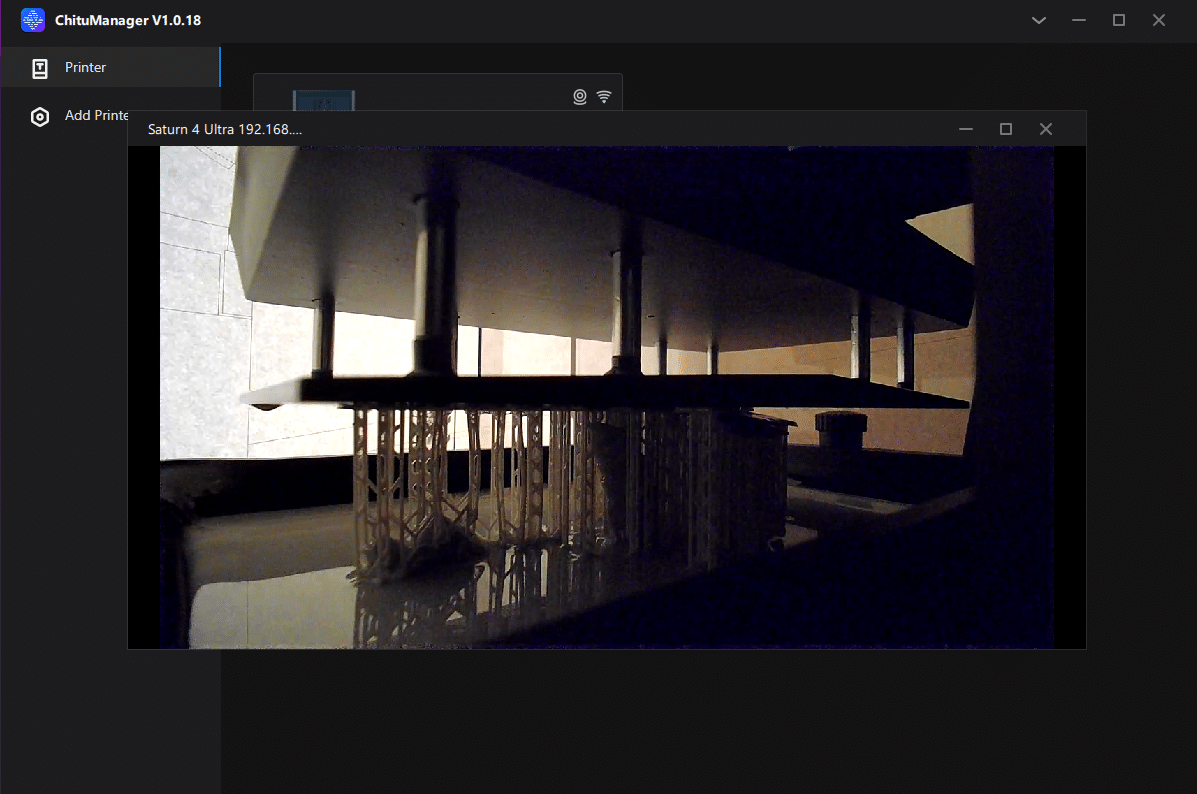Click the camera icon on printer card
The height and width of the screenshot is (794, 1197).
coord(580,97)
